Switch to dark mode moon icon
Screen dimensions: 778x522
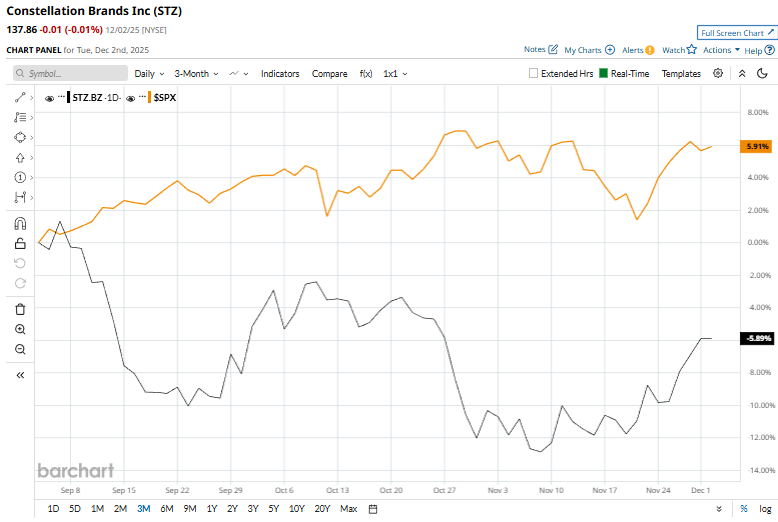tap(762, 73)
